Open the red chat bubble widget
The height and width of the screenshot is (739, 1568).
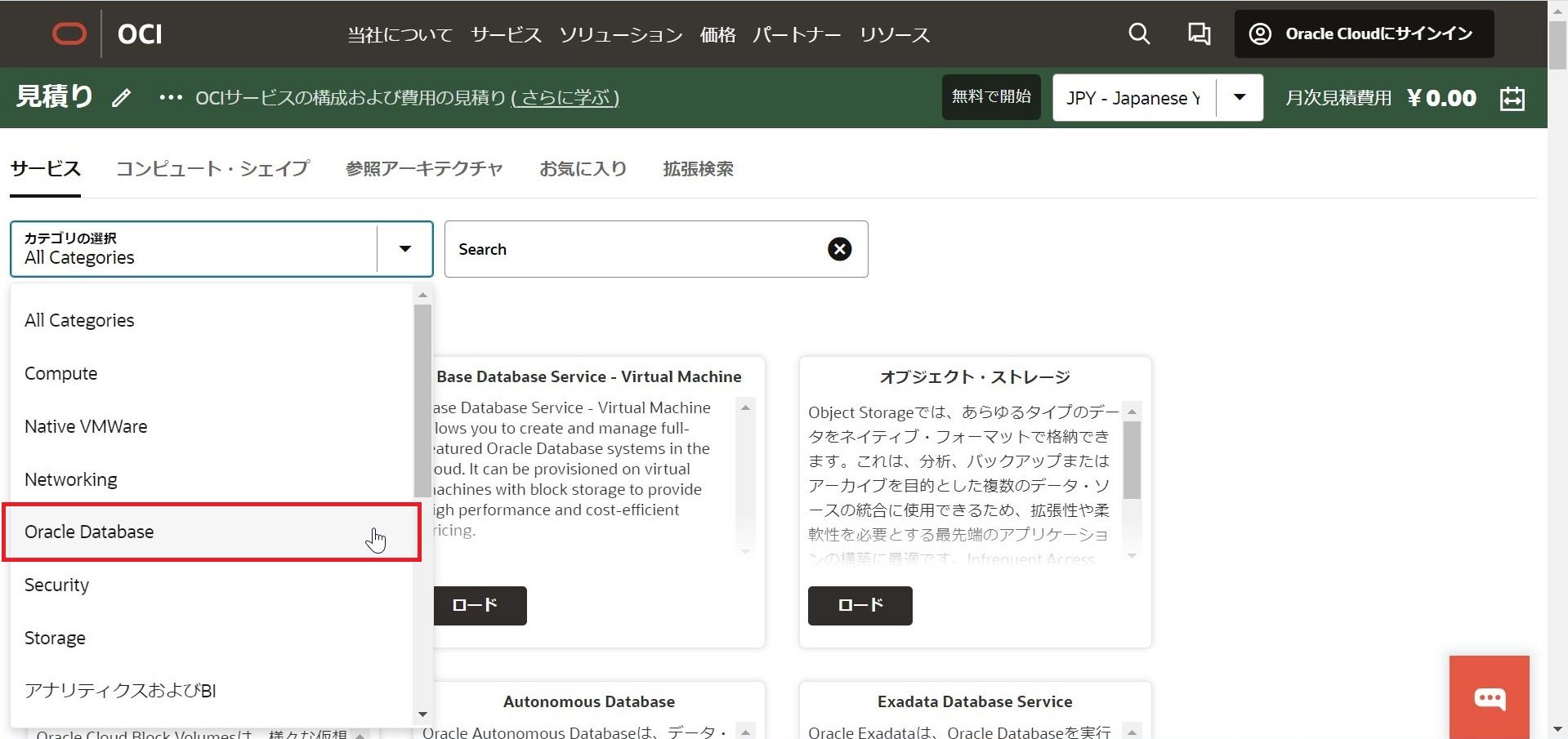click(x=1489, y=698)
